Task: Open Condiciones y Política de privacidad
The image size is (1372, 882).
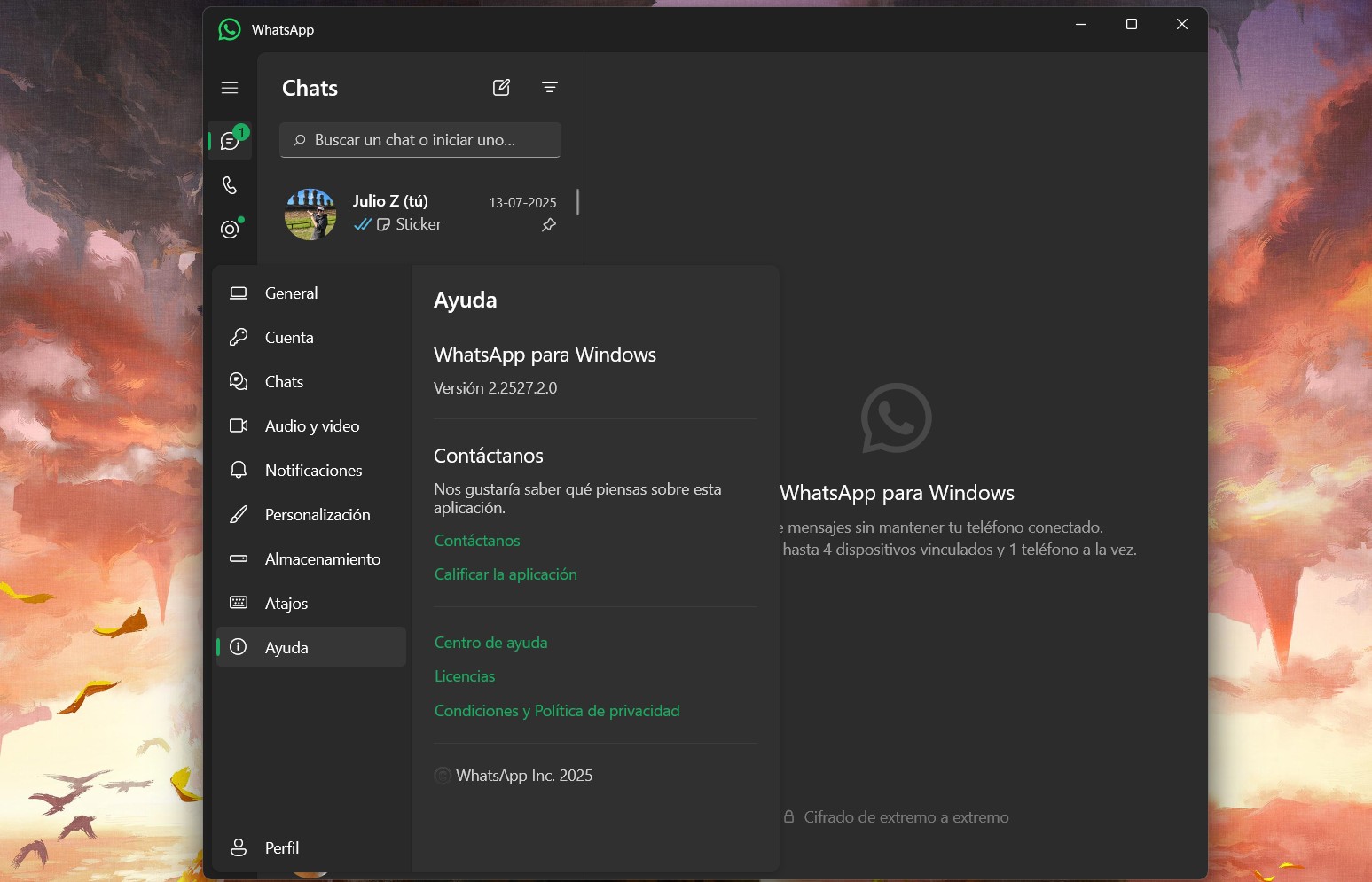Action: click(x=557, y=711)
